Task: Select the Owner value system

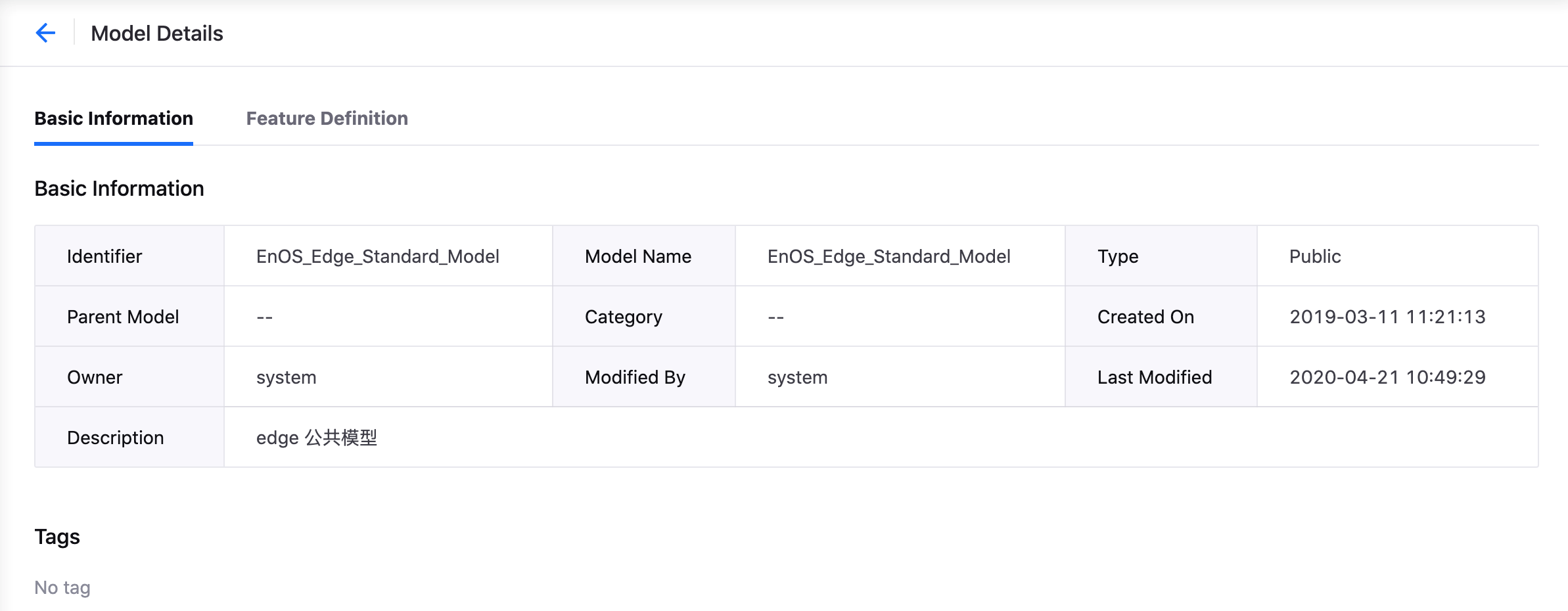Action: (x=287, y=378)
